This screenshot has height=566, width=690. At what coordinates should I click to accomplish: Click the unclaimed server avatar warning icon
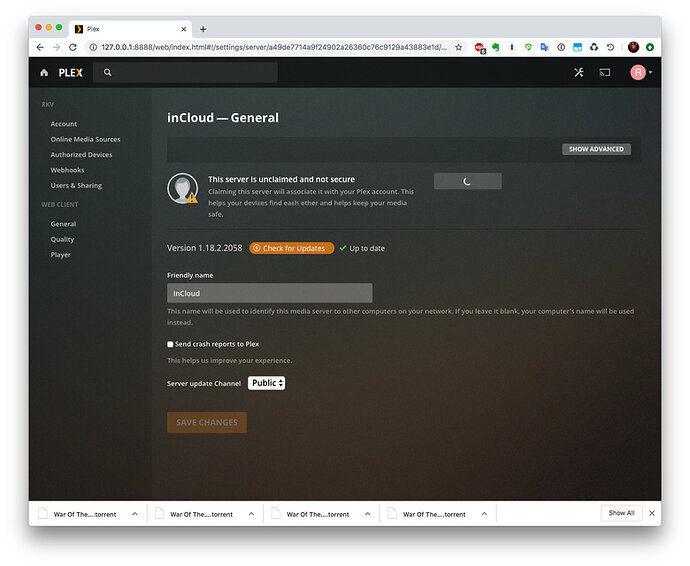pos(183,188)
